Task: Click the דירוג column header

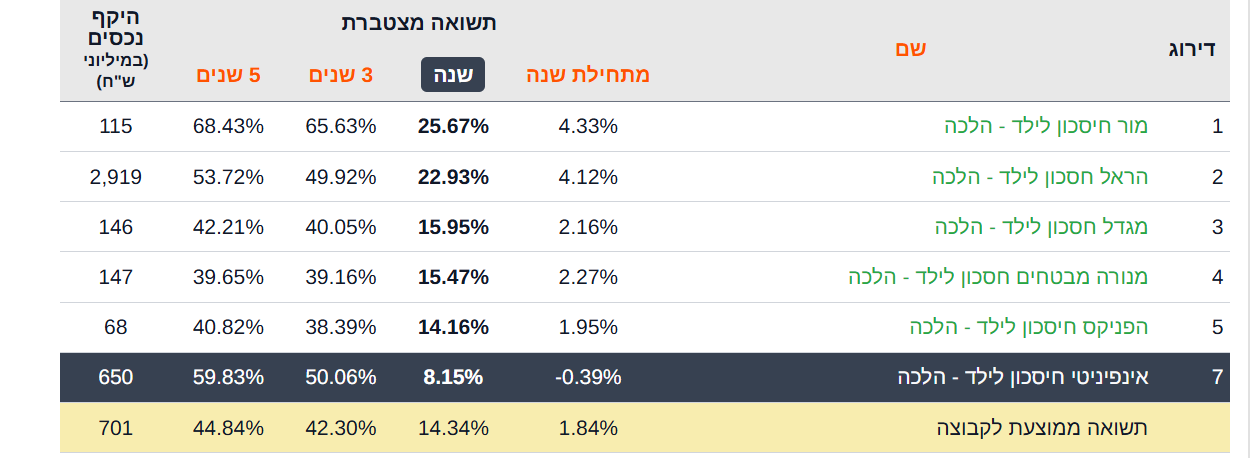Action: pyautogui.click(x=1191, y=49)
